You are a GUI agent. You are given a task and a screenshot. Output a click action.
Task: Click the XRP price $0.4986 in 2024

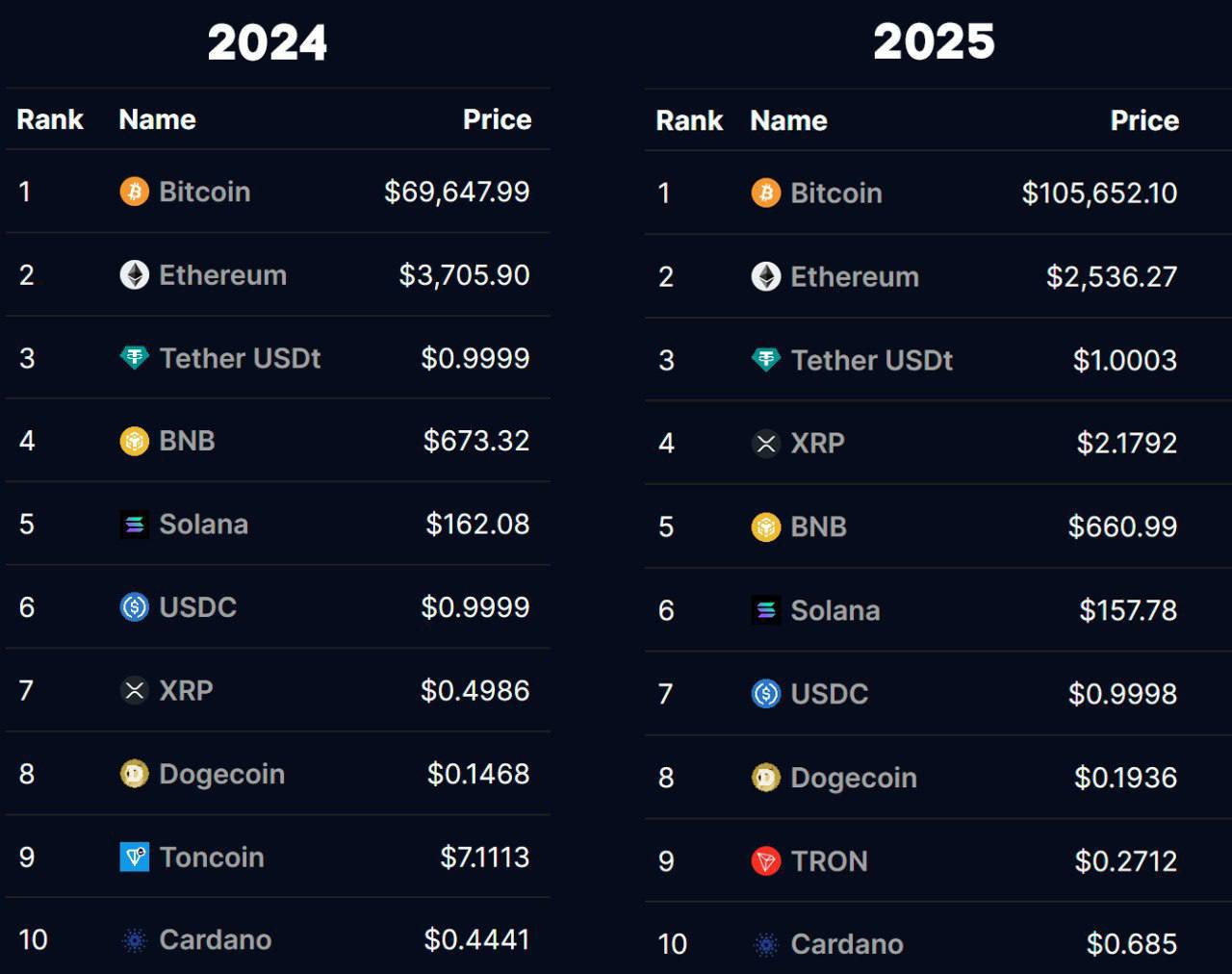click(475, 691)
